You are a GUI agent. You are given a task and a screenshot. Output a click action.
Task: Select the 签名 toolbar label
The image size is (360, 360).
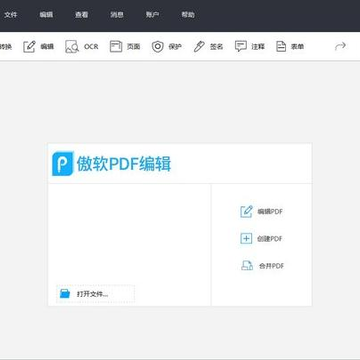(216, 47)
